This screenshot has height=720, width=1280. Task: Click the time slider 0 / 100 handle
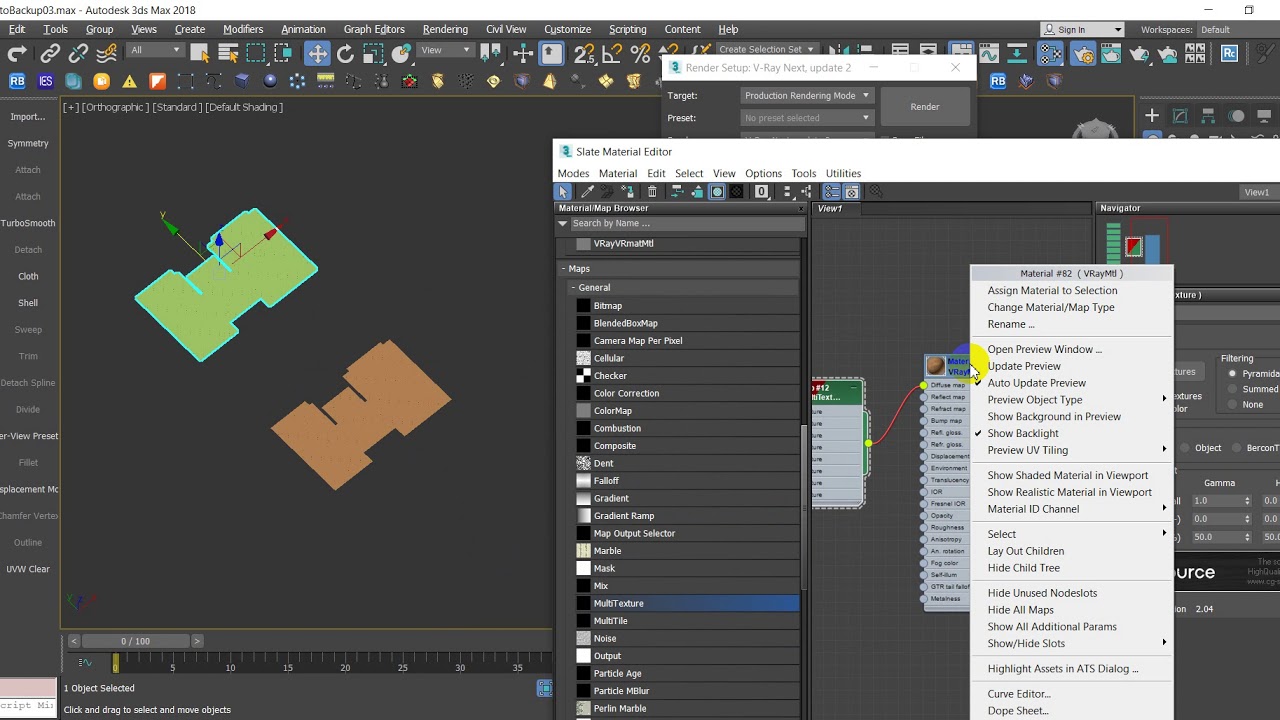coord(135,641)
